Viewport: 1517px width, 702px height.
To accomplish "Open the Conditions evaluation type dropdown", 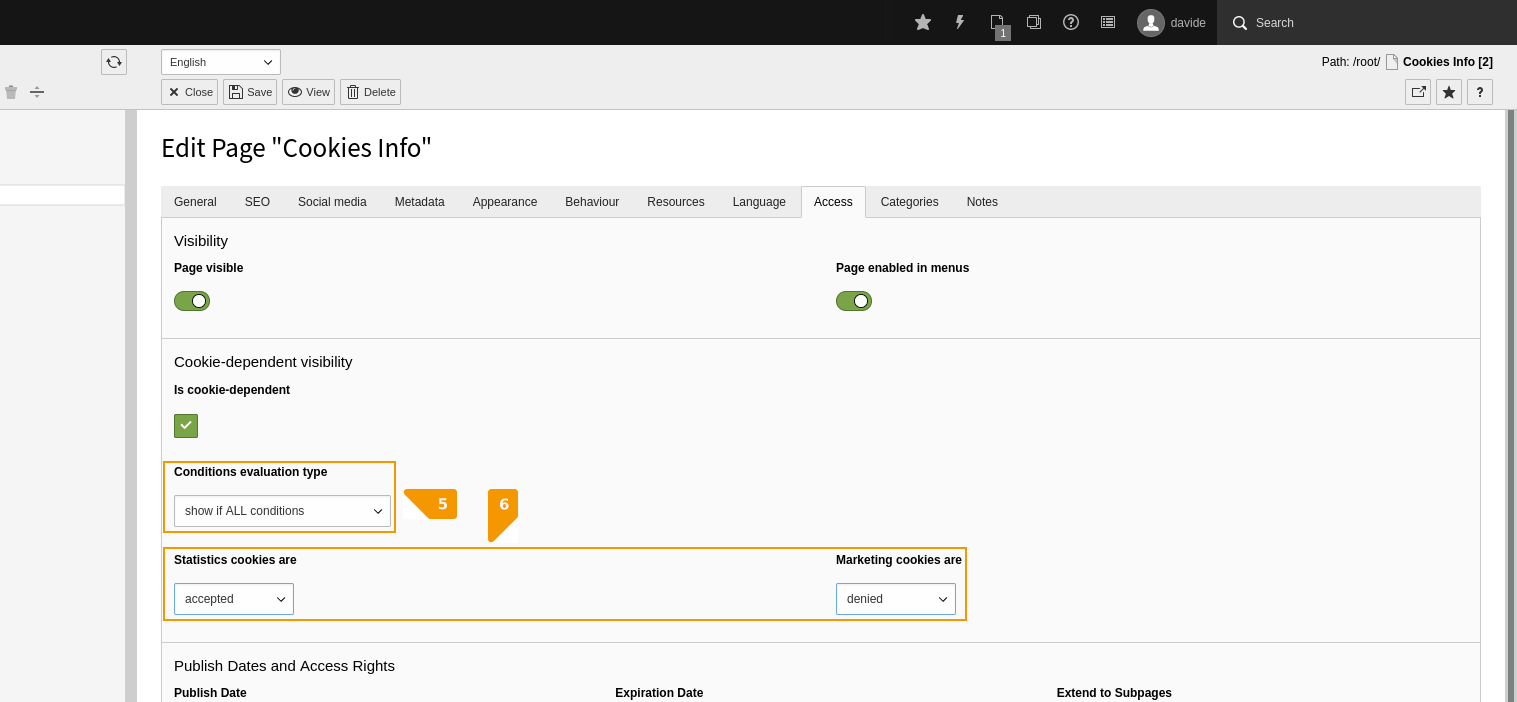I will pyautogui.click(x=282, y=511).
